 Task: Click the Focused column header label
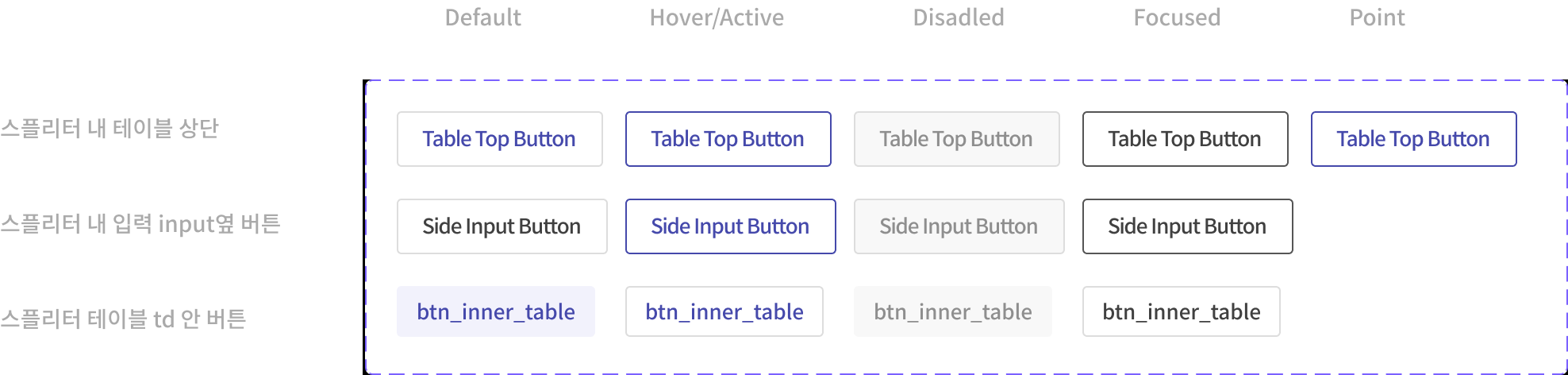[1177, 17]
